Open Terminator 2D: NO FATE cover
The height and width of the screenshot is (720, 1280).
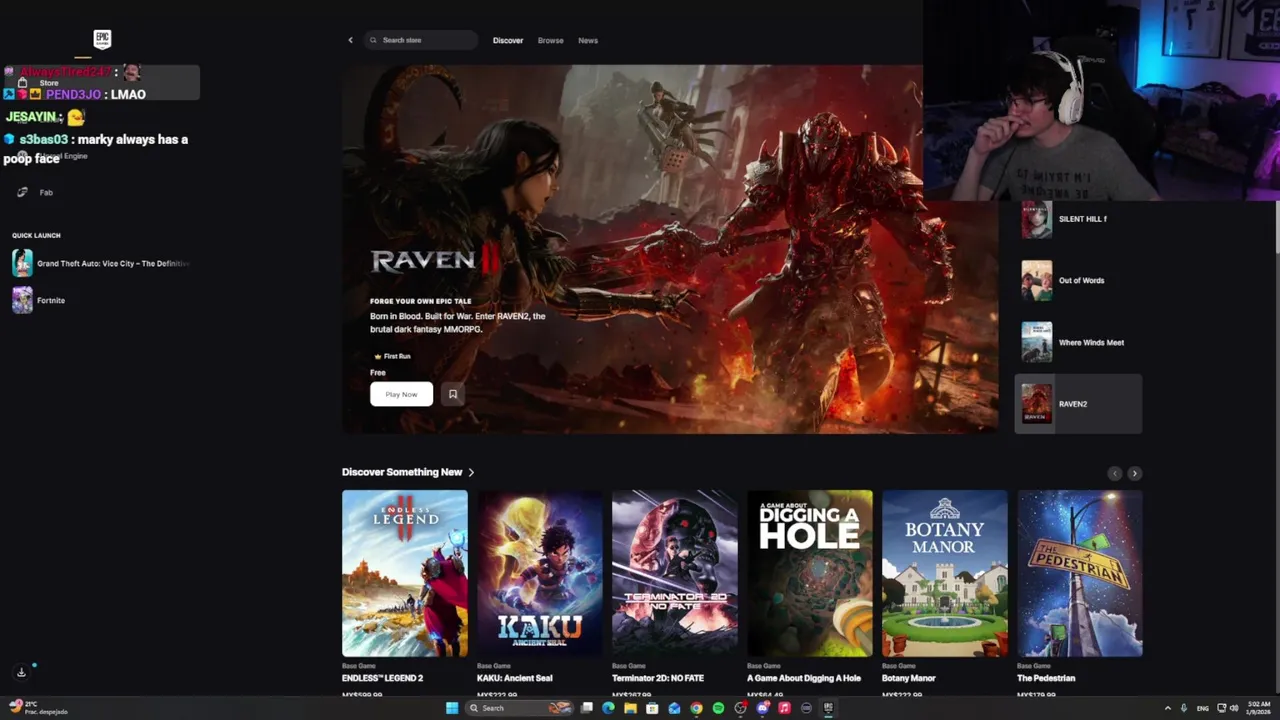click(x=675, y=573)
